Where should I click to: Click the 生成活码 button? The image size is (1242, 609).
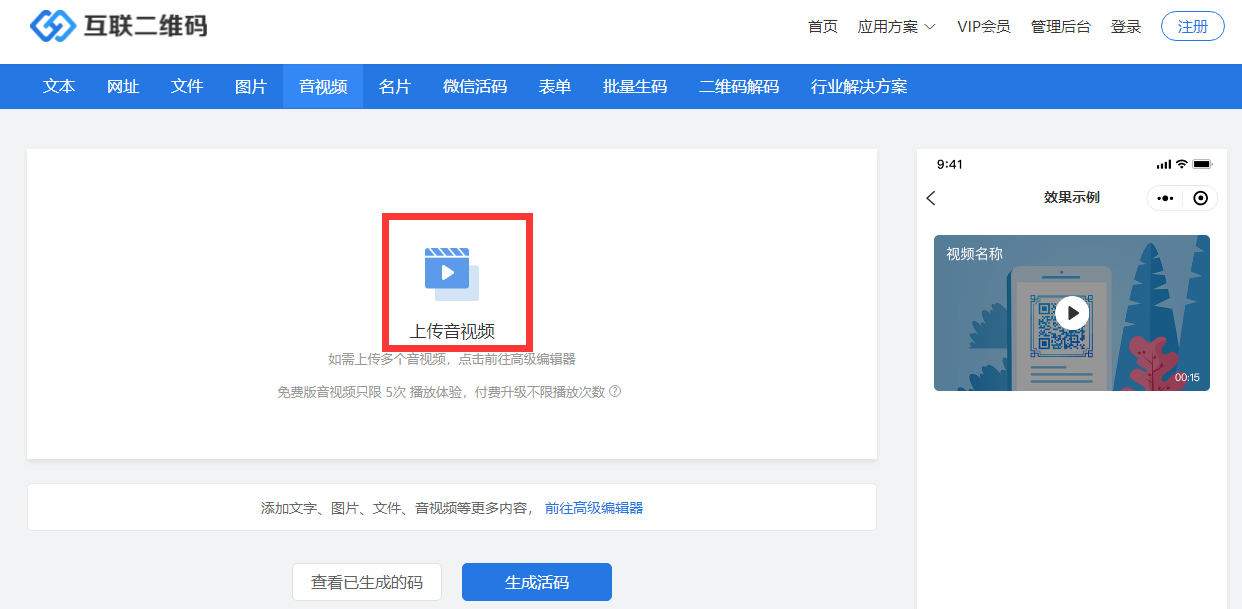(x=537, y=582)
